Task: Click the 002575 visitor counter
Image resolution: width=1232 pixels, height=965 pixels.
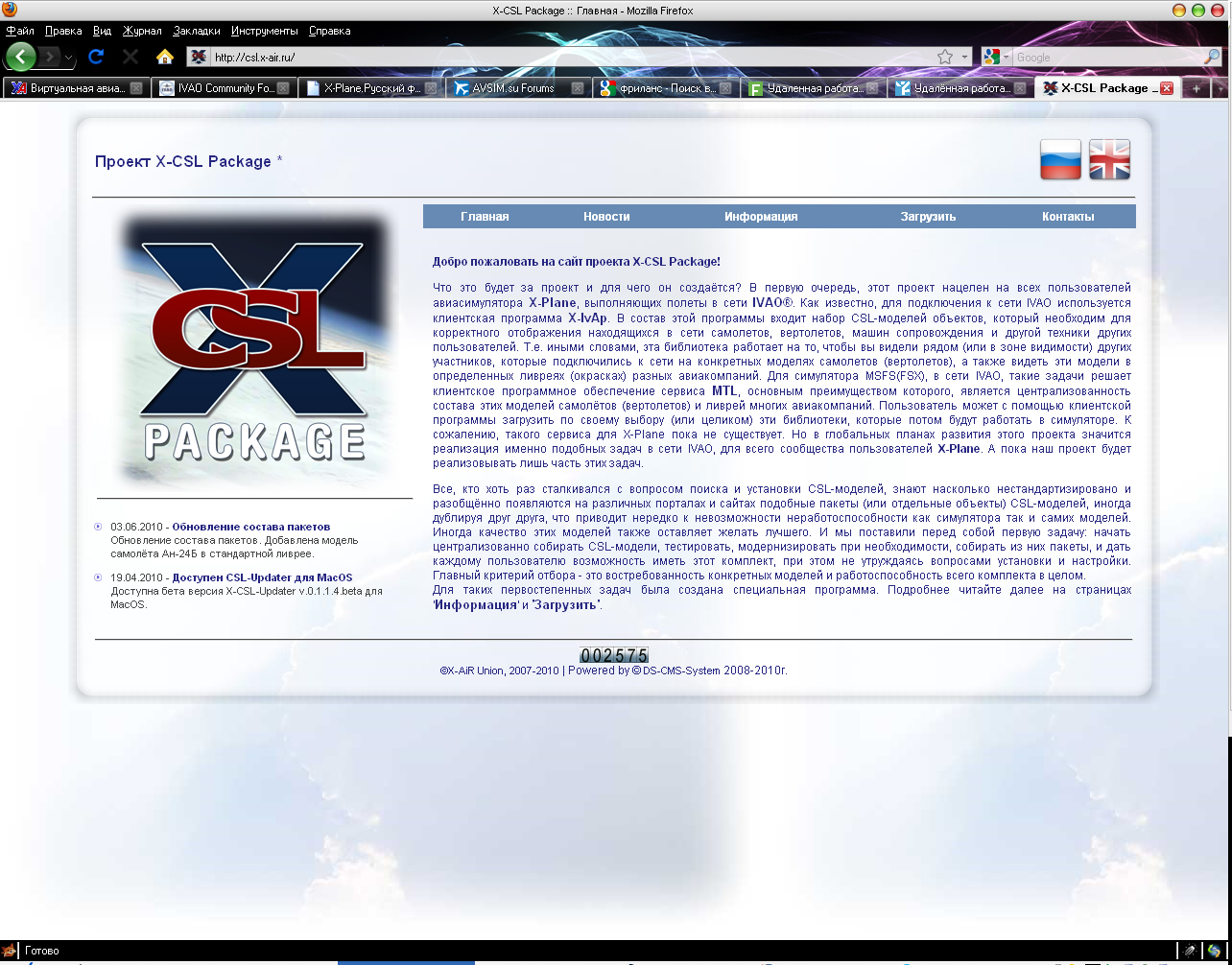Action: pos(614,655)
